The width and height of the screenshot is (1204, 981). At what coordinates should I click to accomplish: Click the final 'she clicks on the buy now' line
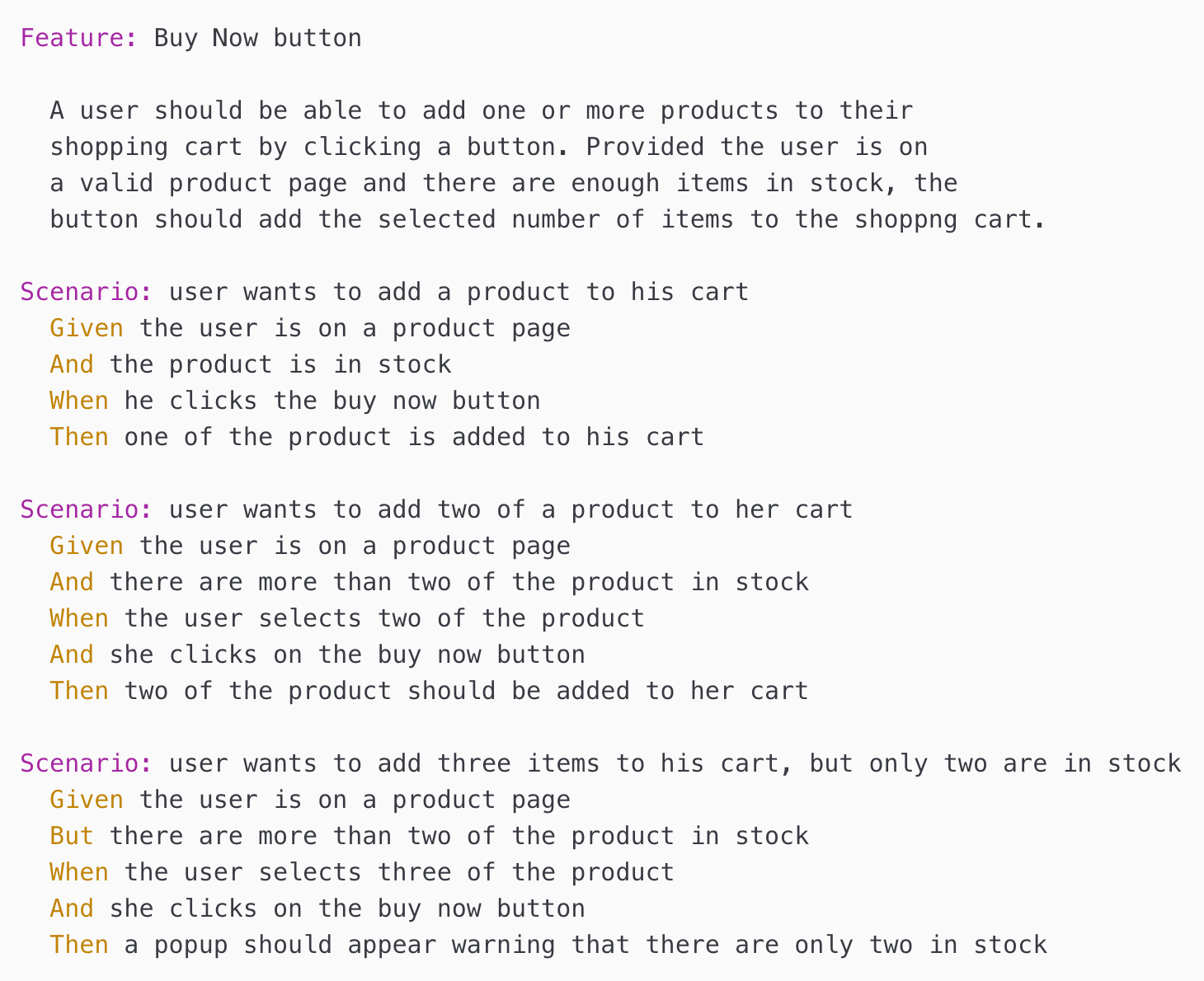(x=317, y=908)
